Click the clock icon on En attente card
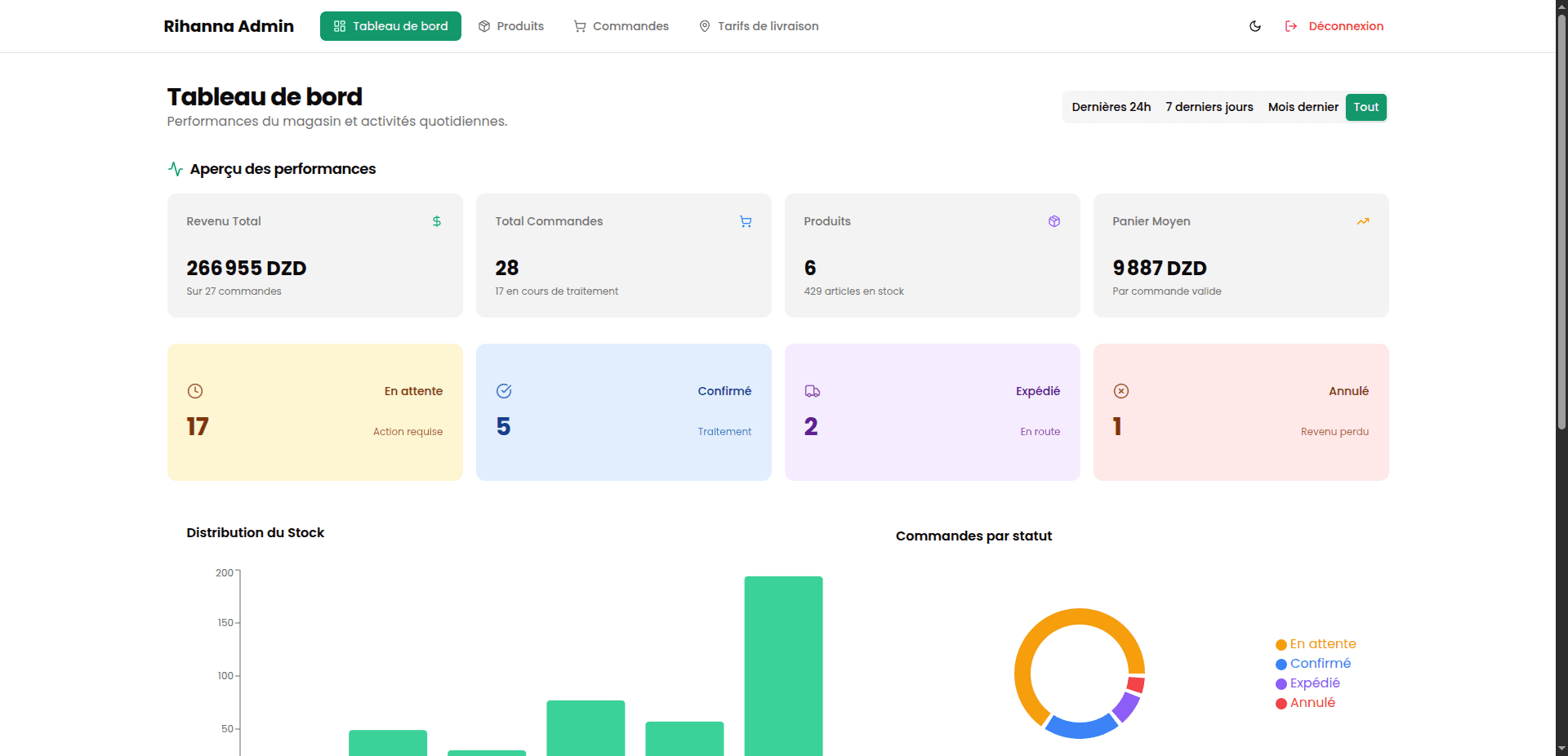This screenshot has height=756, width=1568. (195, 391)
